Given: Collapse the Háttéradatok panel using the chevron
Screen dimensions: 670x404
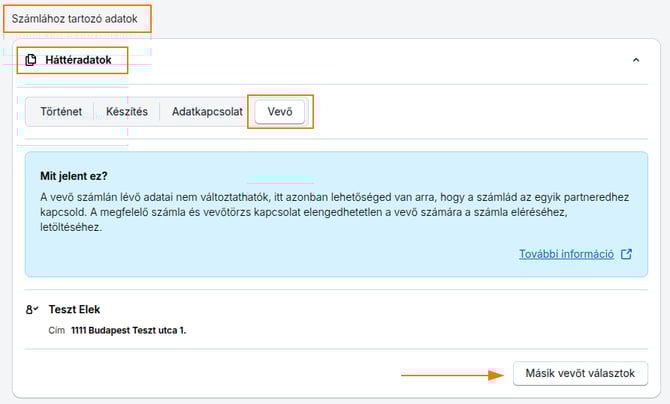Looking at the screenshot, I should [x=636, y=60].
